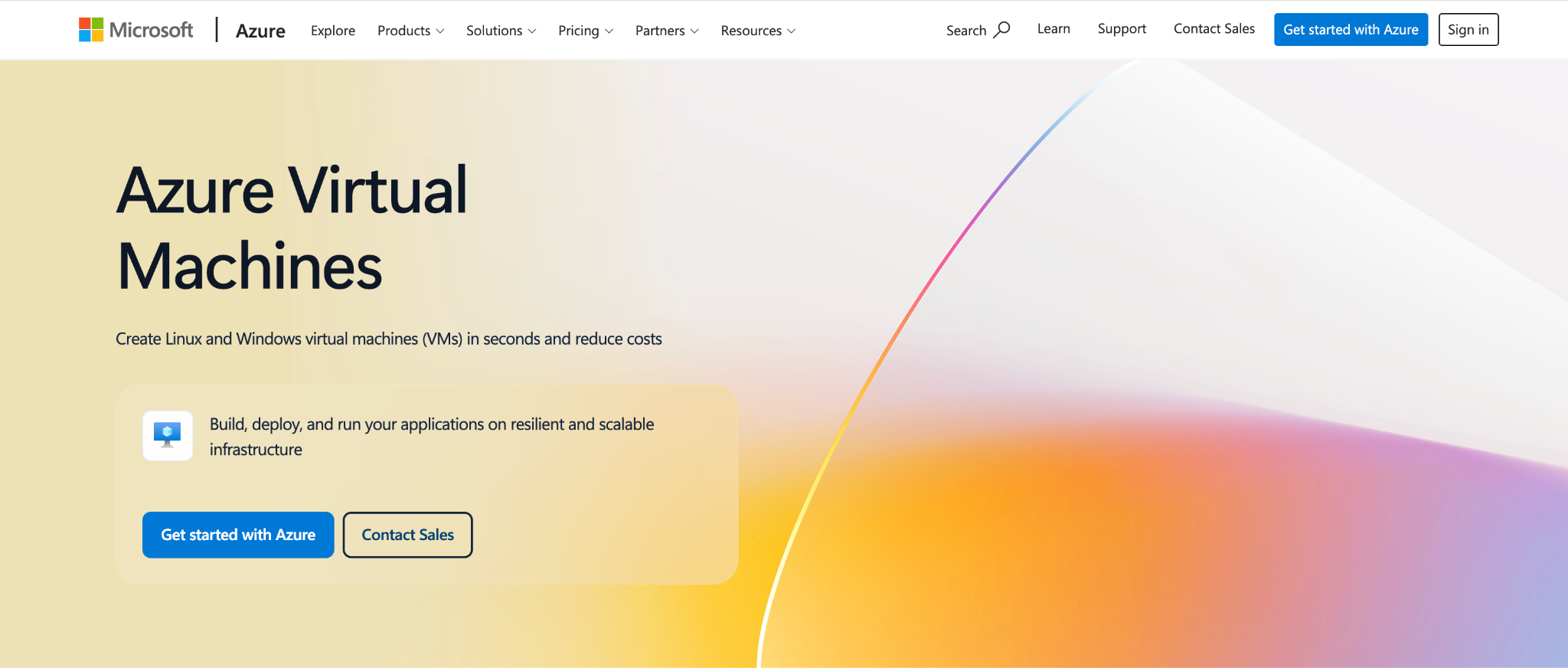
Task: Click the outlined Contact Sales button
Action: [407, 535]
